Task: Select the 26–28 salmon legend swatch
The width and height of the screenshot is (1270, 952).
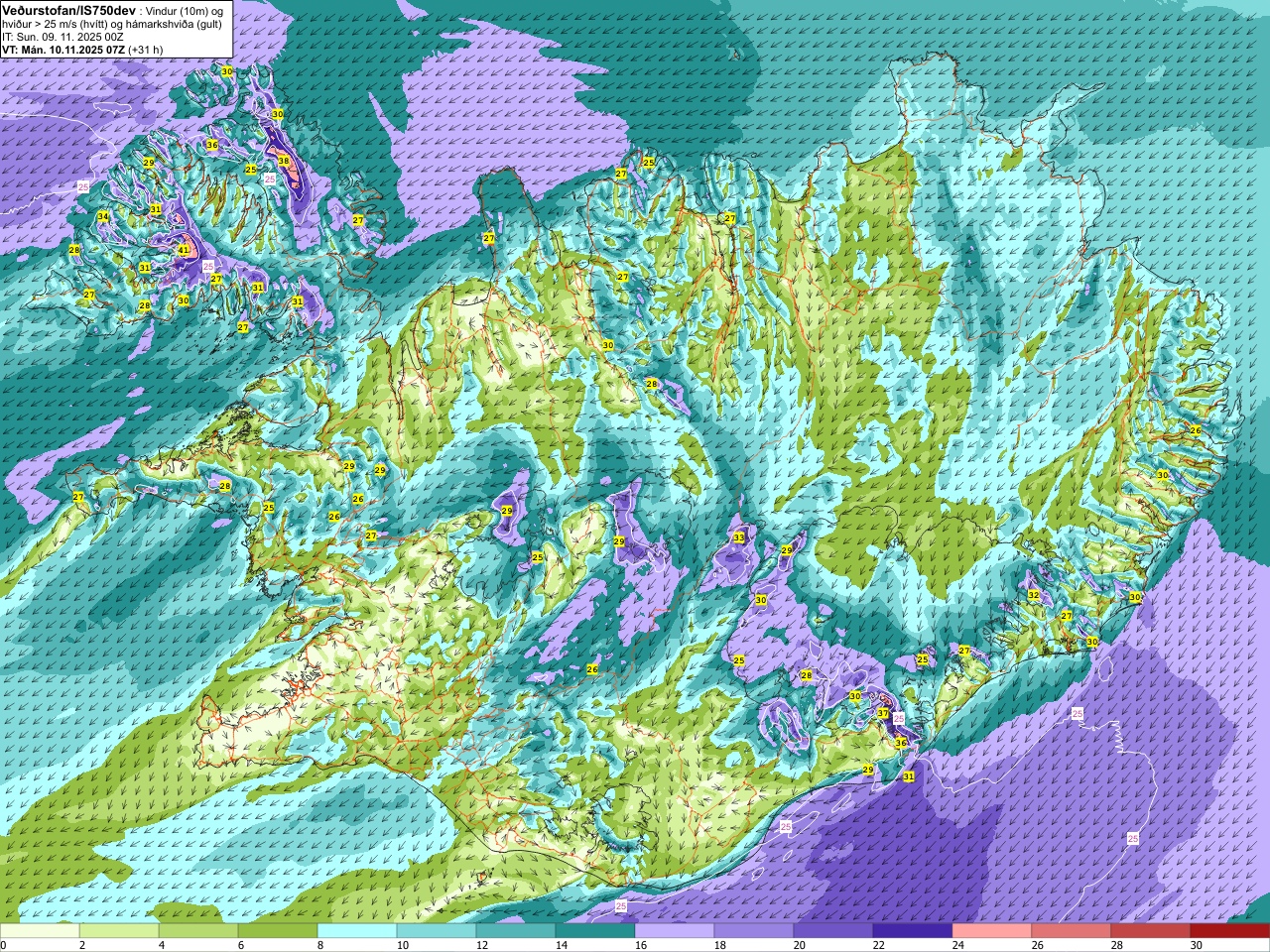Action: pos(1072,931)
